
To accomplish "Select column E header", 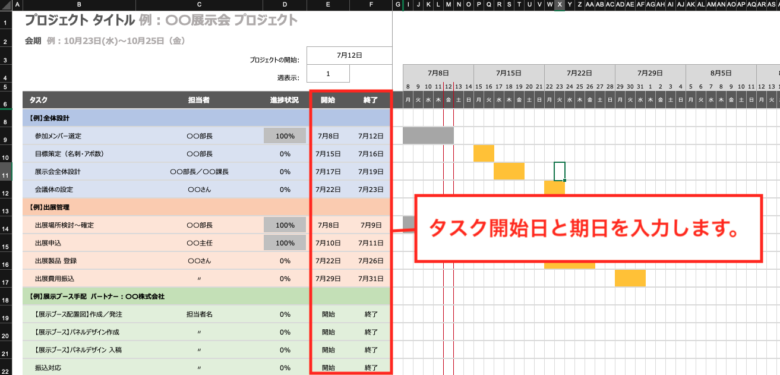I will (x=328, y=5).
